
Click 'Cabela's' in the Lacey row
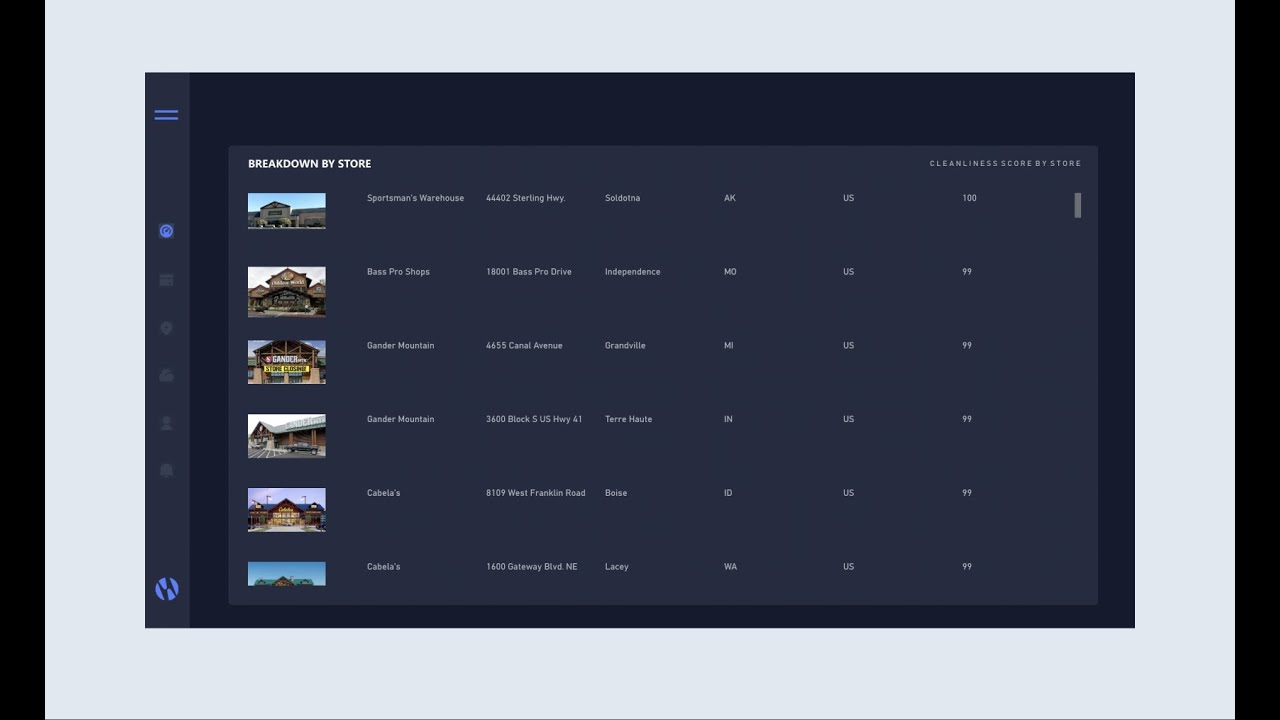coord(383,567)
